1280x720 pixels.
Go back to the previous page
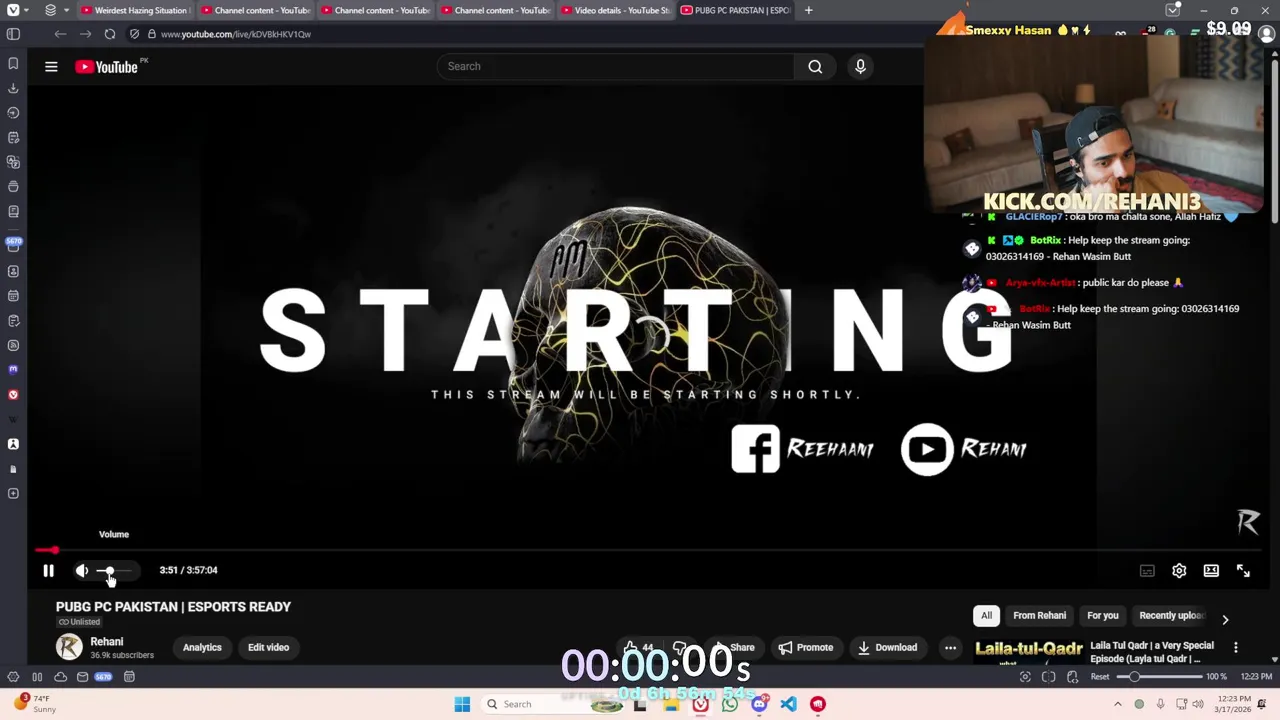click(x=60, y=34)
